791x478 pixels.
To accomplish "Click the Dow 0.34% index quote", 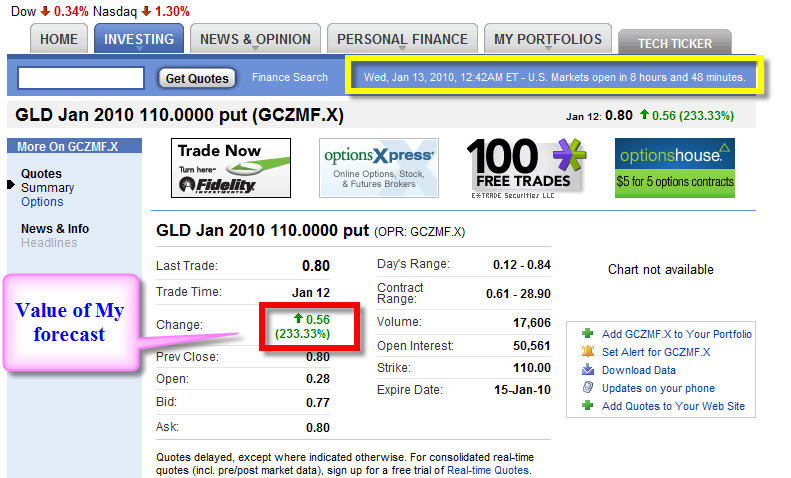I will (49, 11).
